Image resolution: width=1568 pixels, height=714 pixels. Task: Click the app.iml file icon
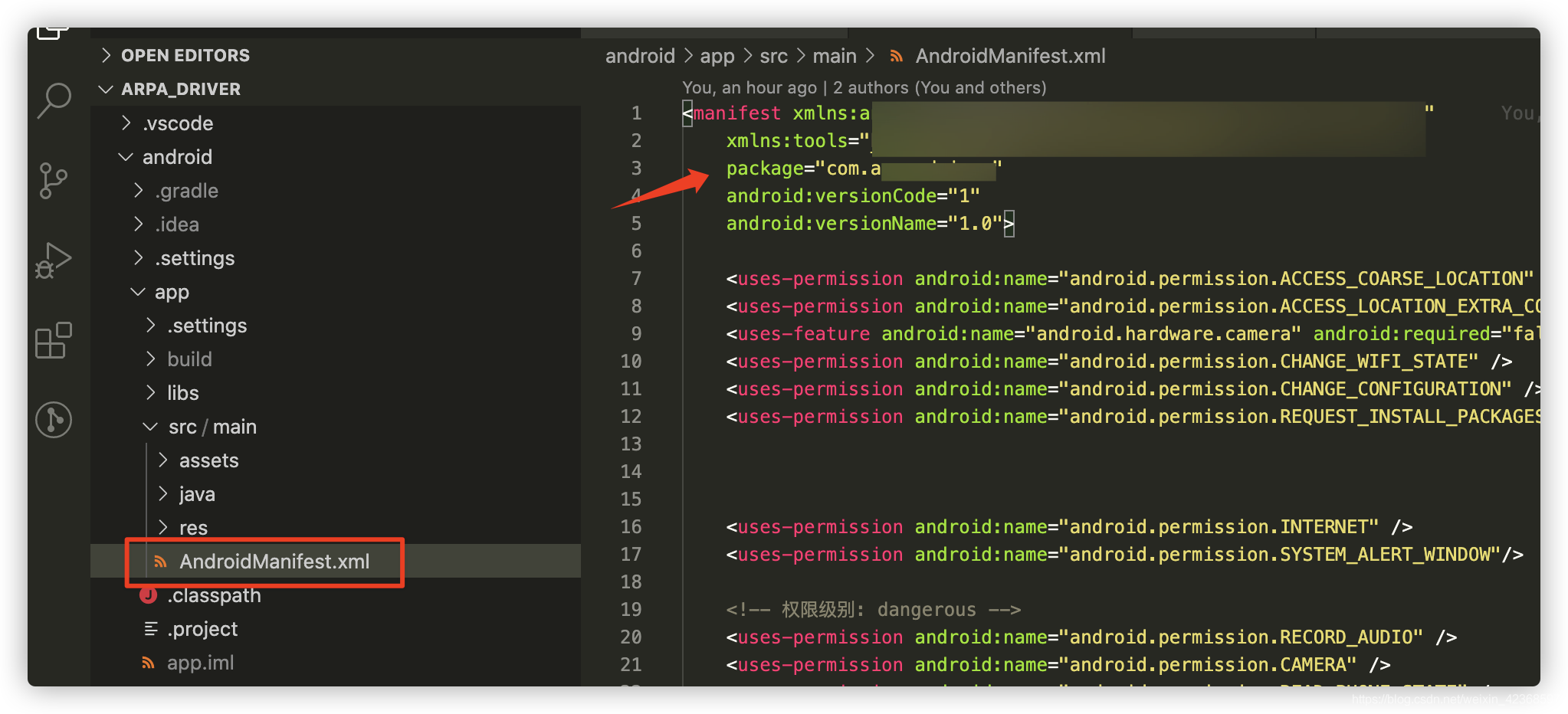[x=149, y=663]
